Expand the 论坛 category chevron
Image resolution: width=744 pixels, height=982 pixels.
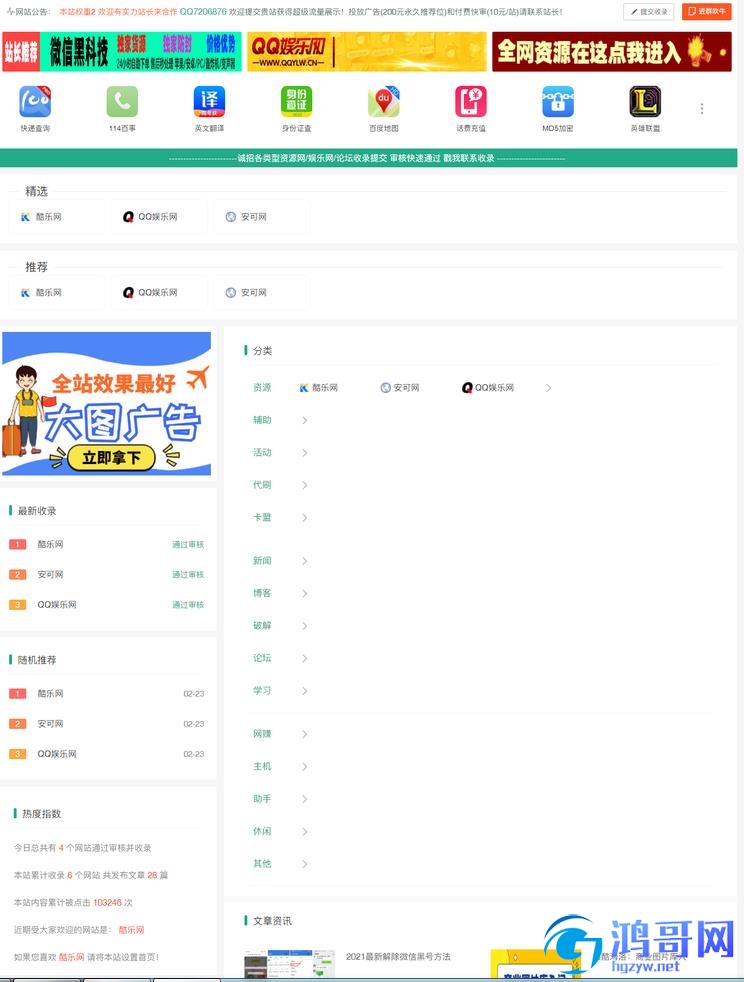(x=304, y=659)
